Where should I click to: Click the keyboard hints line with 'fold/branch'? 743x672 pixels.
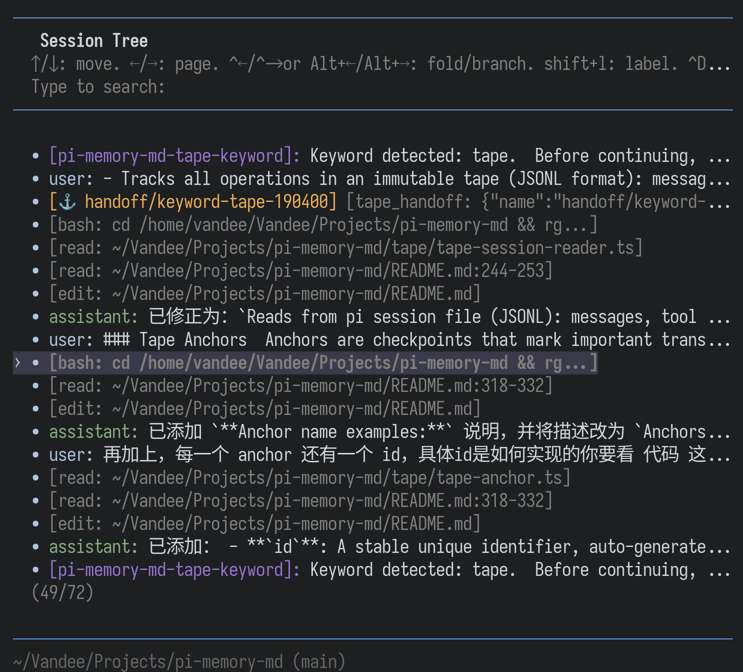[381, 64]
